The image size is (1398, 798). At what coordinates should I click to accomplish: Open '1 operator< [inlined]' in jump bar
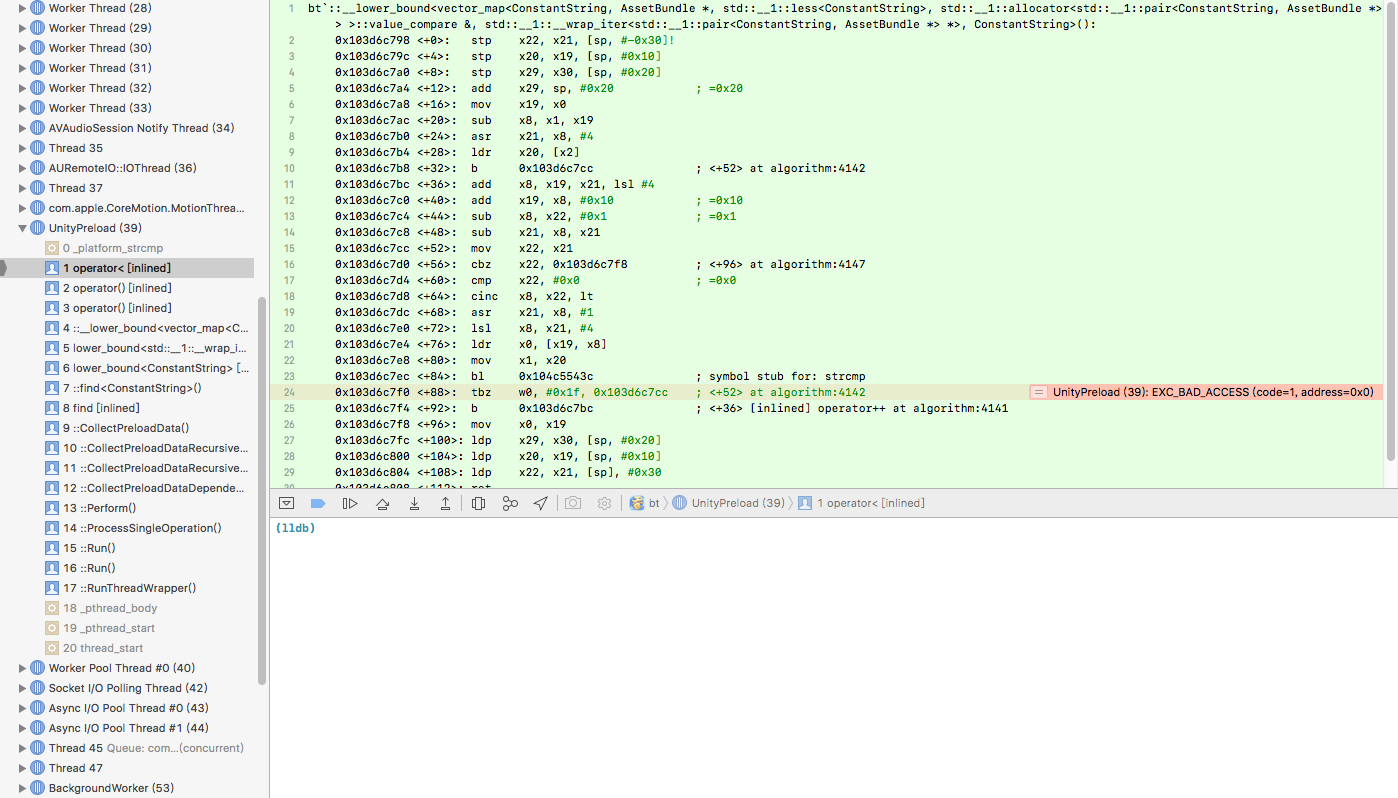tap(862, 503)
